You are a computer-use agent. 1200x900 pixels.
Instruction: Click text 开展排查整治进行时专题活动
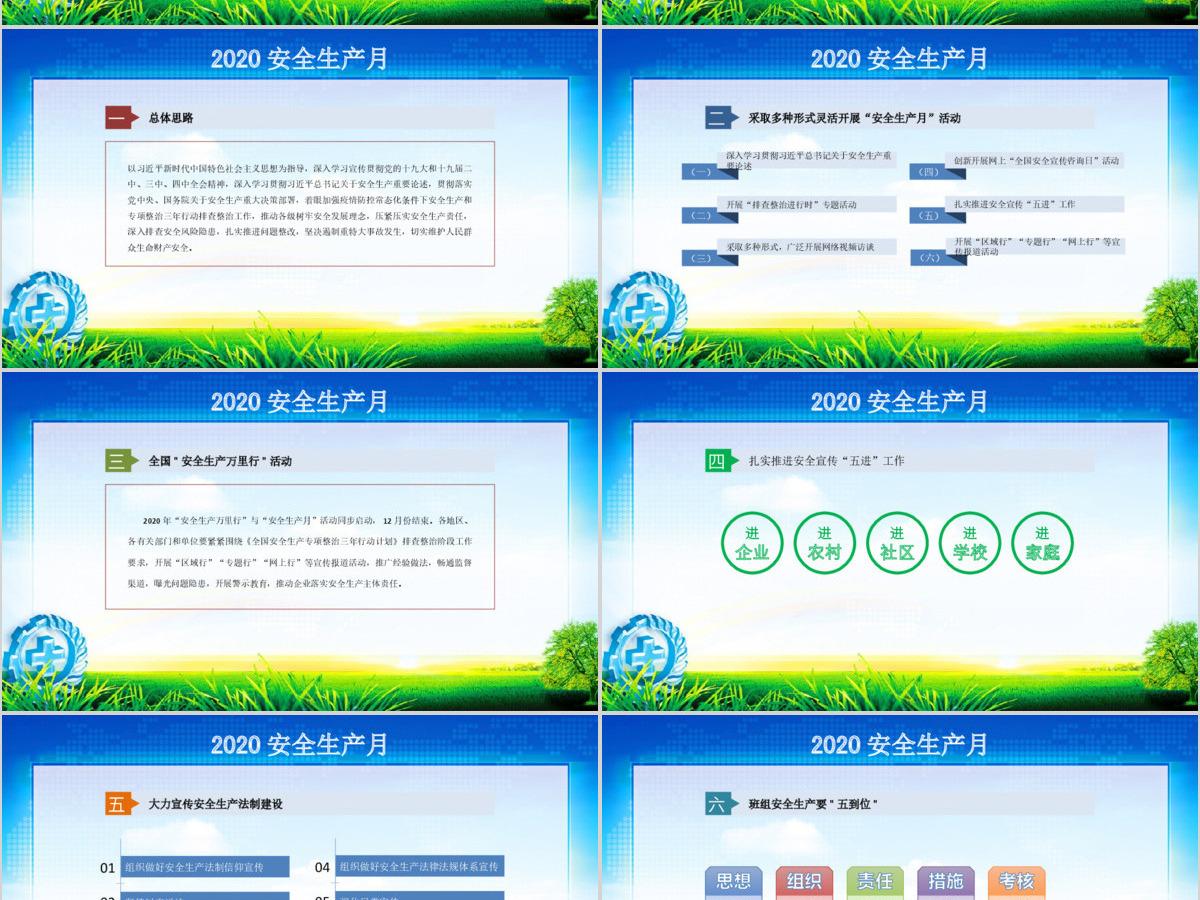pos(791,205)
